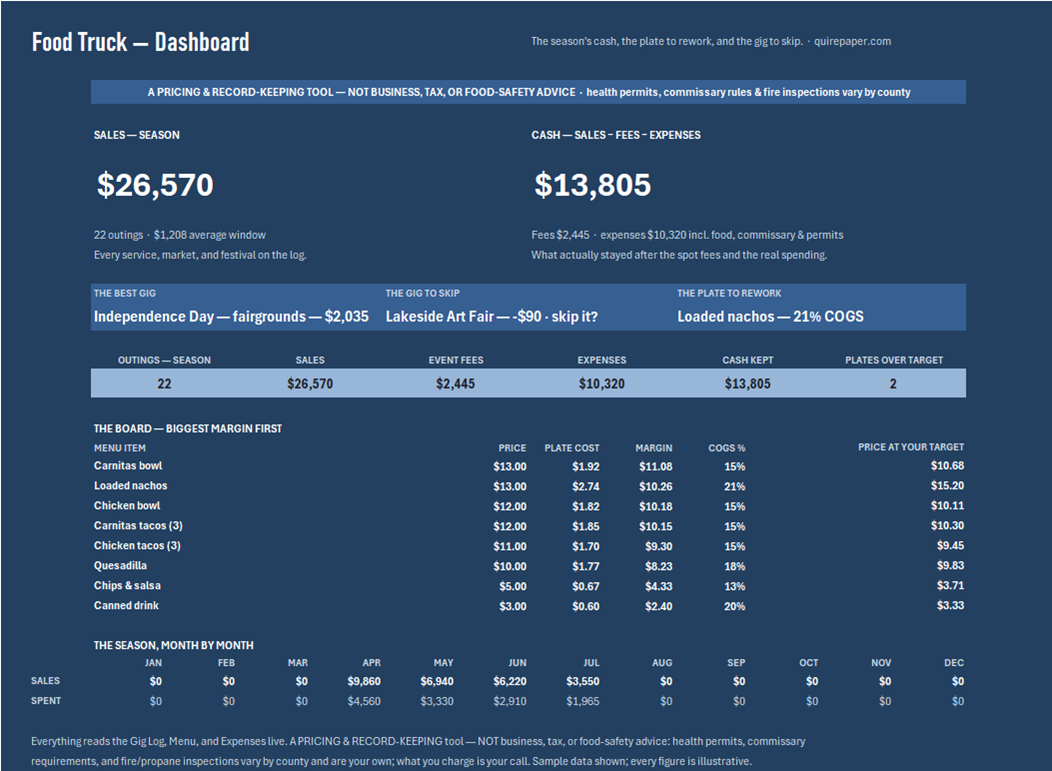
Task: Click the quirepaper.com tagline text
Action: click(x=711, y=41)
